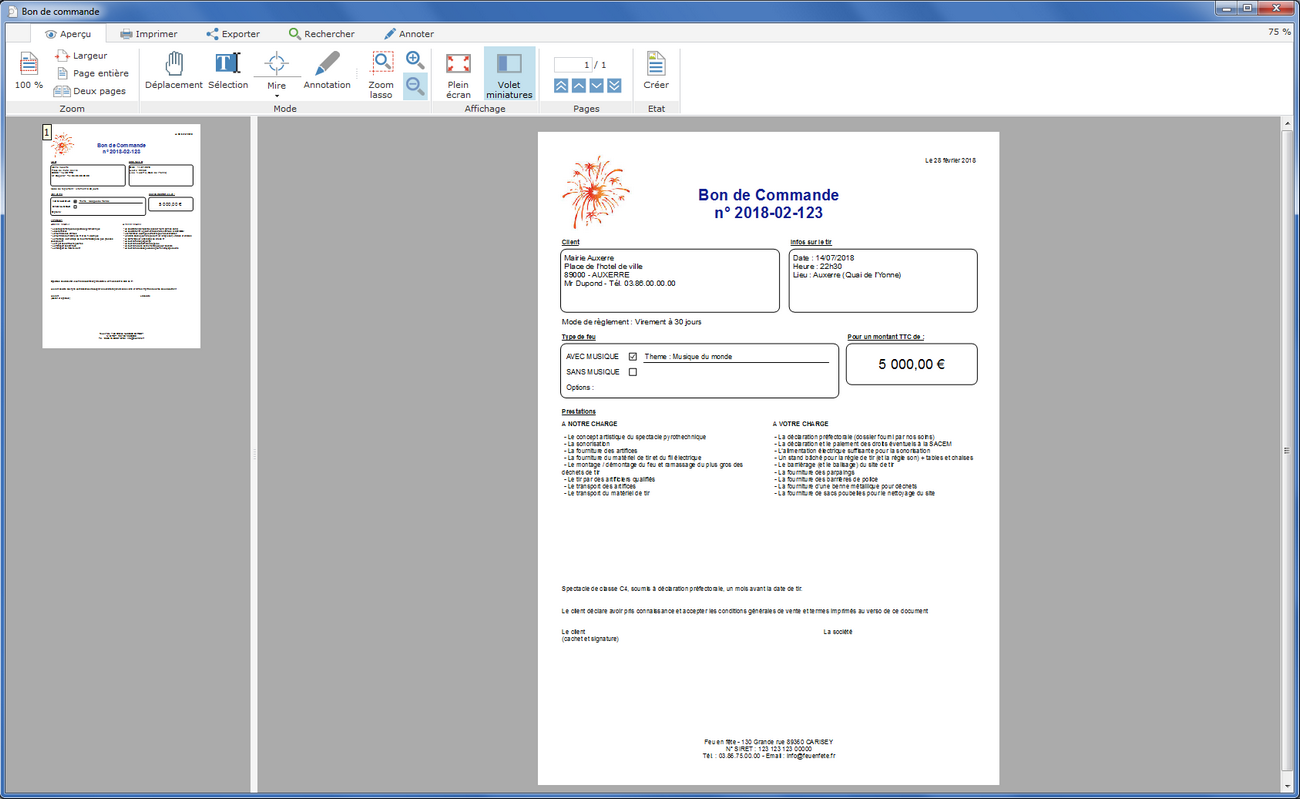The image size is (1300, 799).
Task: Click the 'AVEC MUSIQUE' checkbox in document
Action: click(x=633, y=357)
